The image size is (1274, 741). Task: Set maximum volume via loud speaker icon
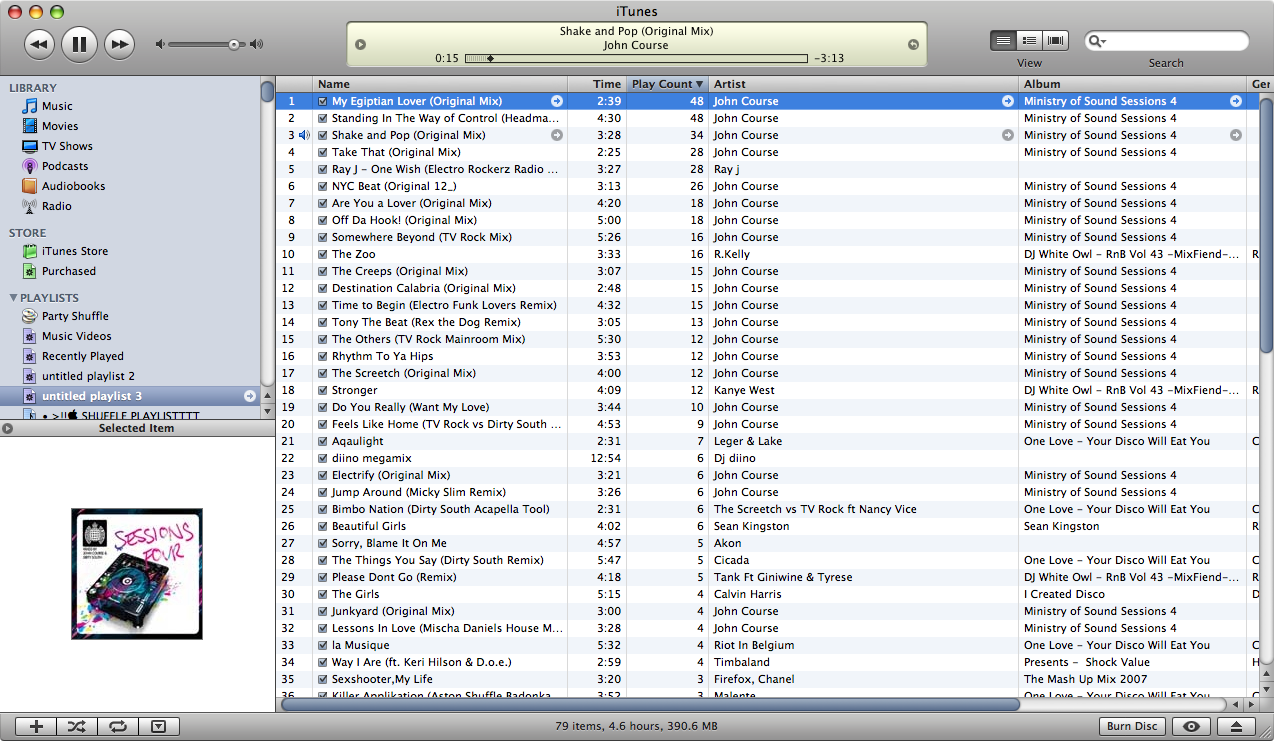click(257, 44)
